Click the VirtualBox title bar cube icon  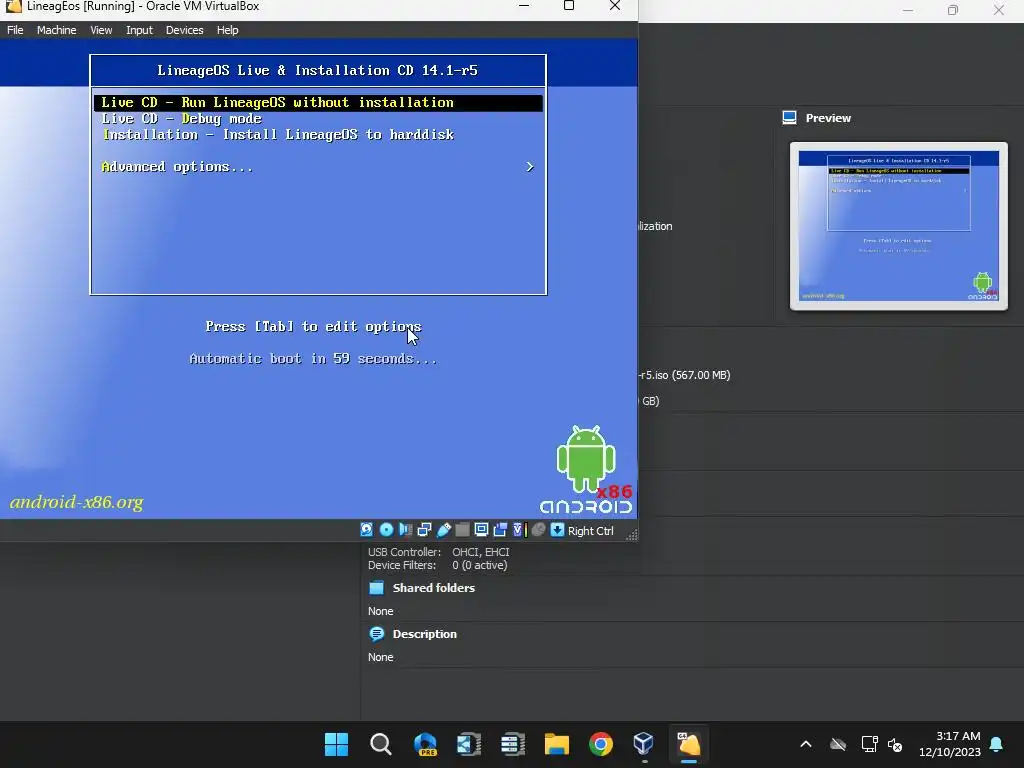tap(13, 7)
